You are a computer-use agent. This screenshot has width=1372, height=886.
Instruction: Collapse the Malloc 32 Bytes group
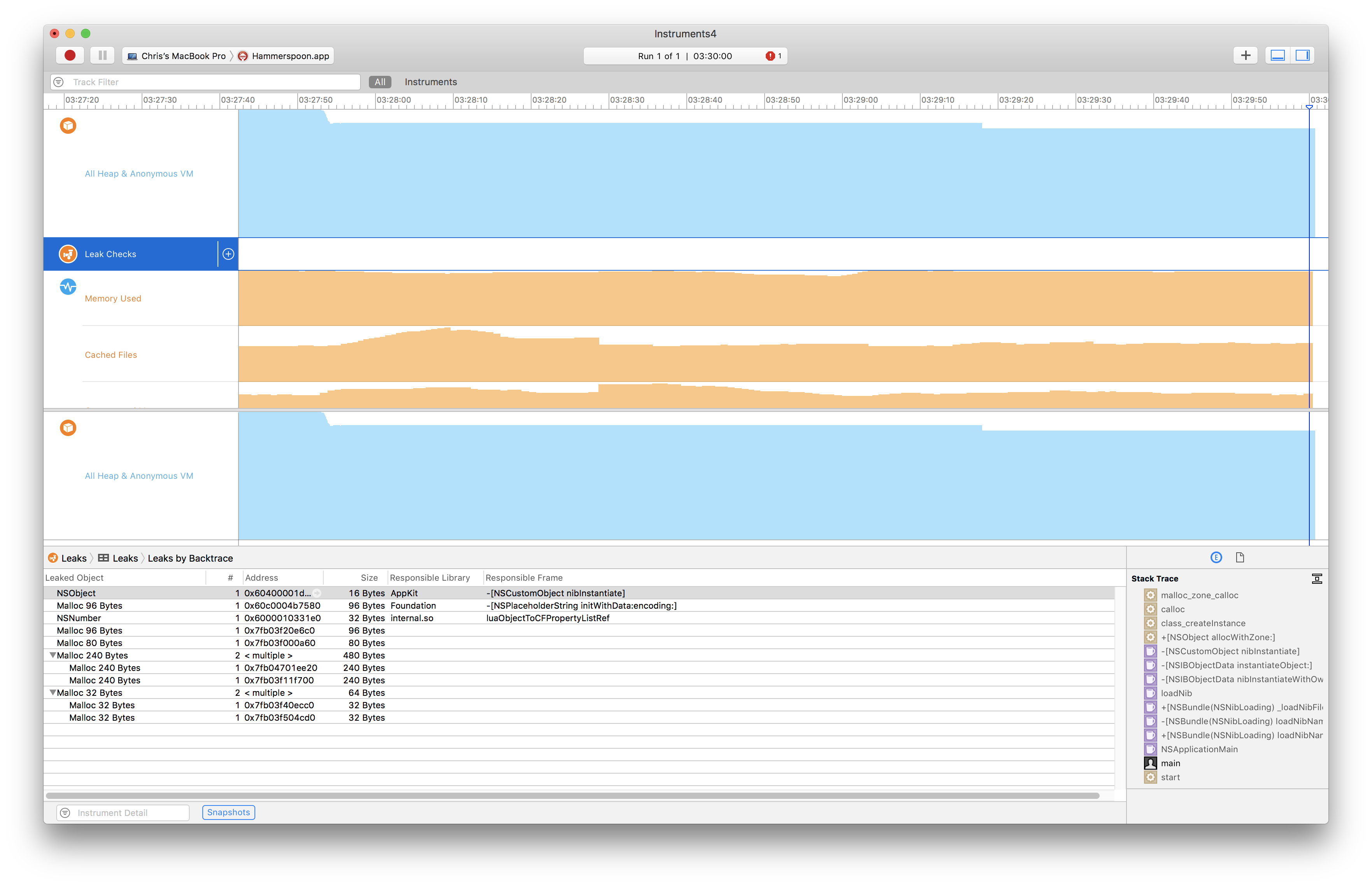53,692
